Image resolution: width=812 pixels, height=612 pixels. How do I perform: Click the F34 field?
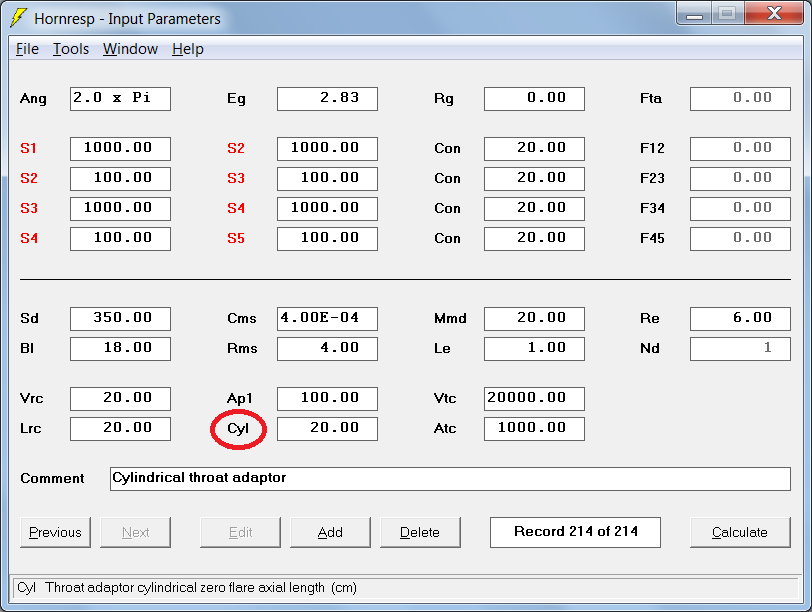click(741, 209)
